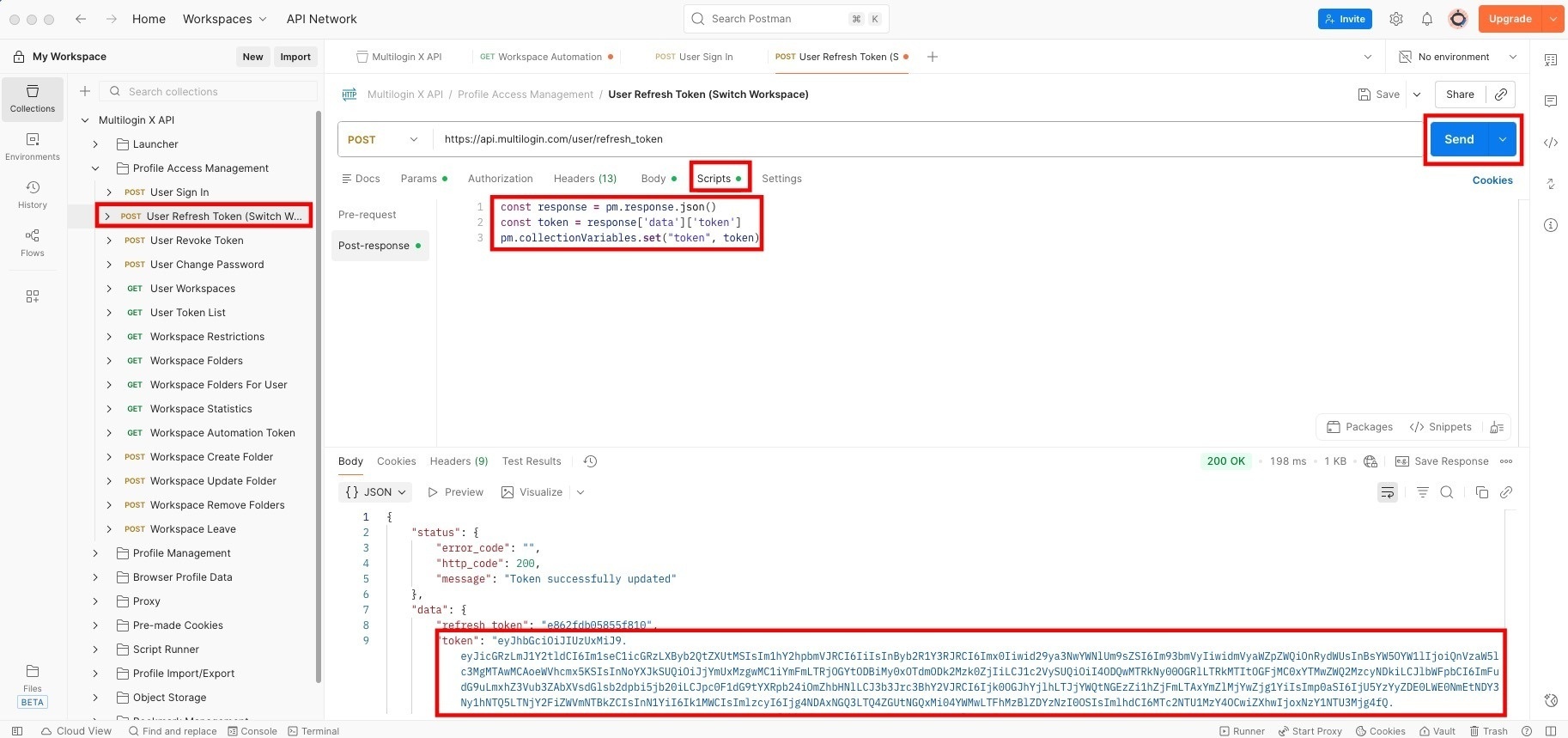Switch to the Headers (13) request tab
Viewport: 1568px width, 738px height.
click(585, 179)
